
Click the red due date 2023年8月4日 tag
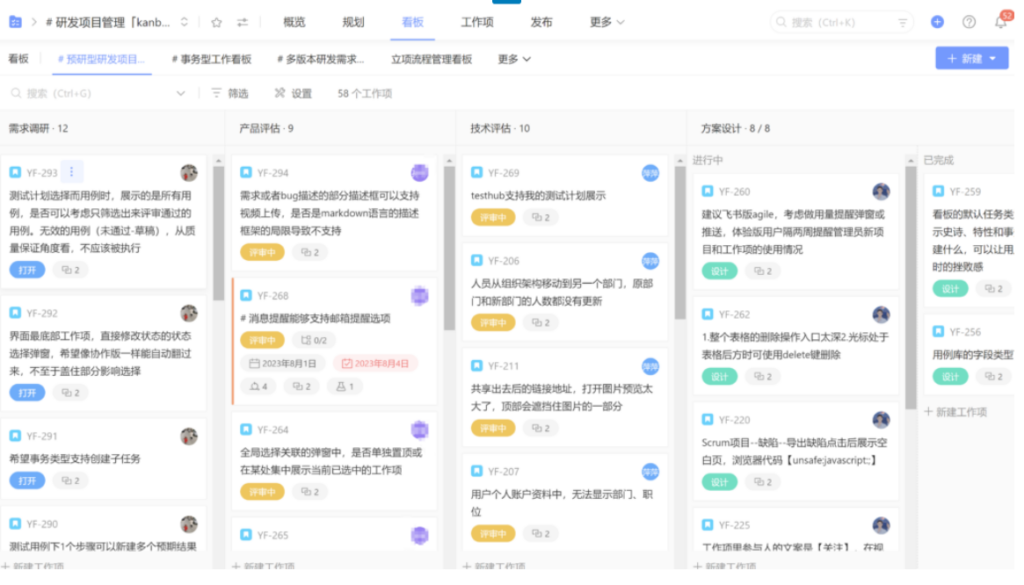tap(375, 363)
